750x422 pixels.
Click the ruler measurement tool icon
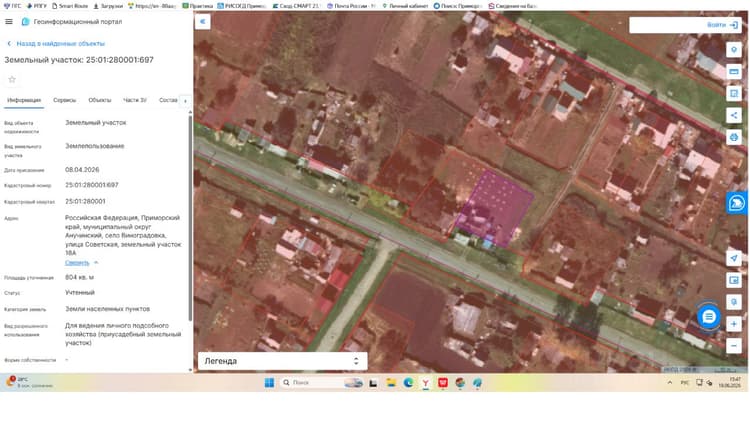[734, 72]
